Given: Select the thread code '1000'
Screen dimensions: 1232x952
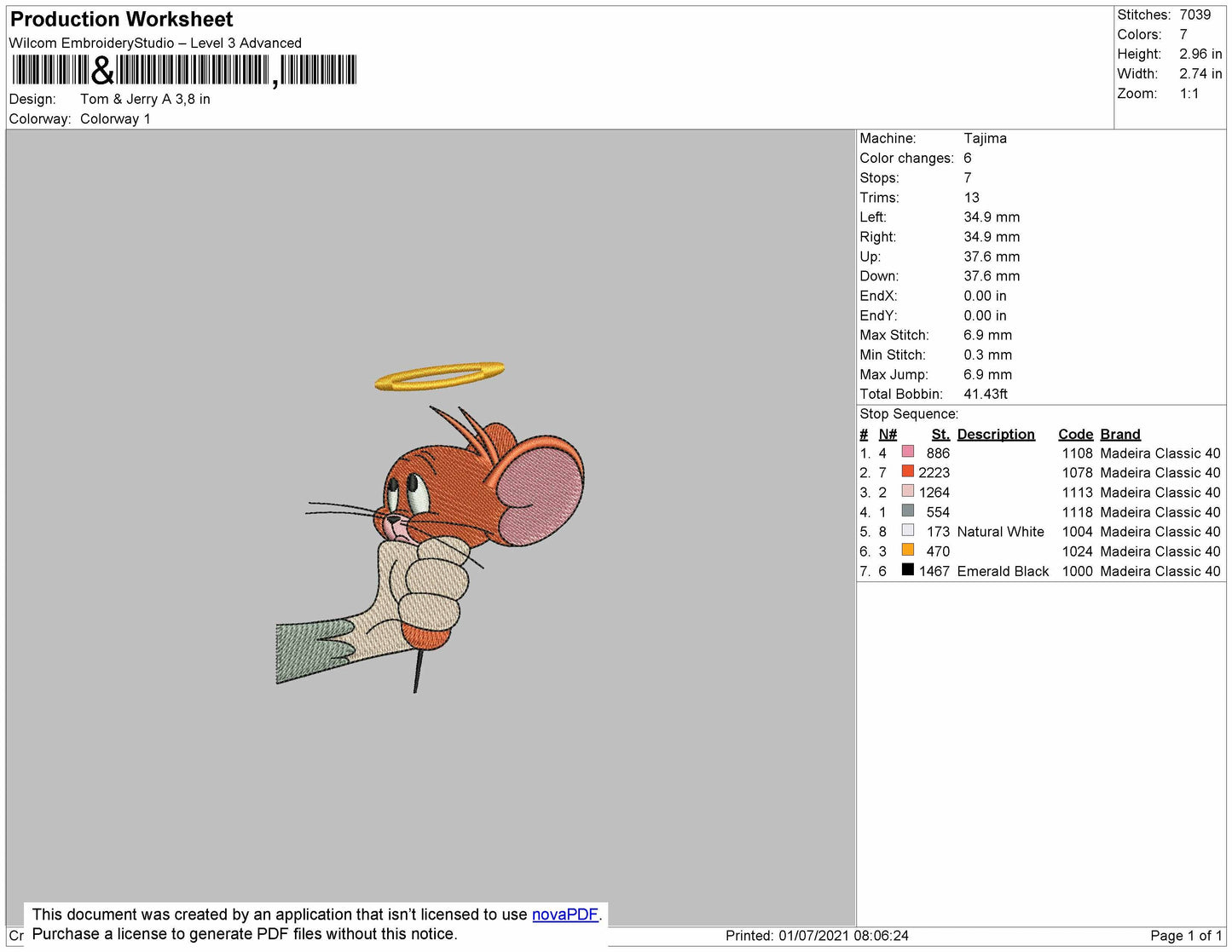Looking at the screenshot, I should [1078, 571].
